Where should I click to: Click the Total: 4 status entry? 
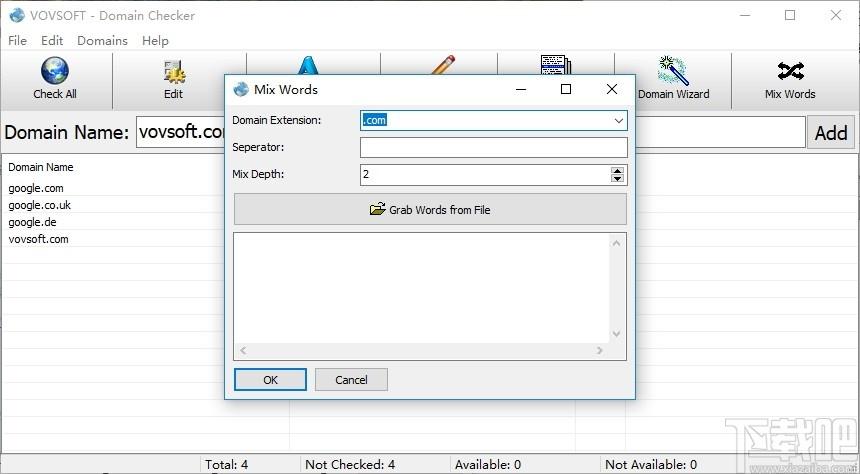pyautogui.click(x=227, y=465)
